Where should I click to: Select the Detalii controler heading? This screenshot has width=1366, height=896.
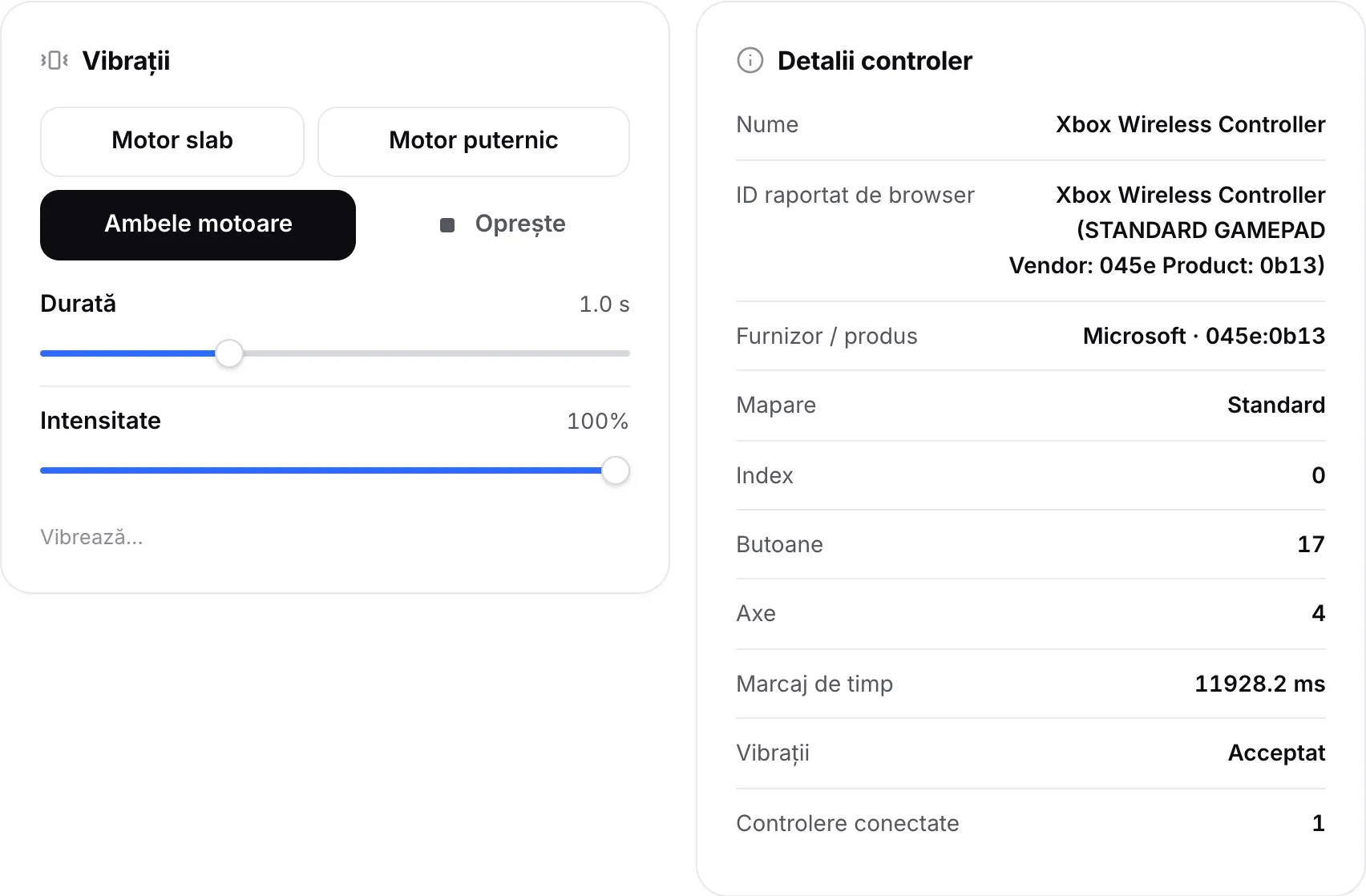click(875, 61)
